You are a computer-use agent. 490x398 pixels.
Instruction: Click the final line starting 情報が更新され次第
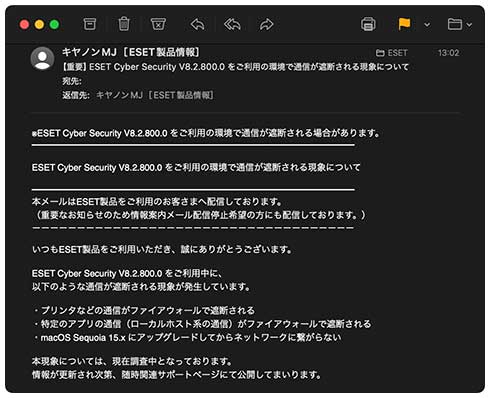(177, 375)
